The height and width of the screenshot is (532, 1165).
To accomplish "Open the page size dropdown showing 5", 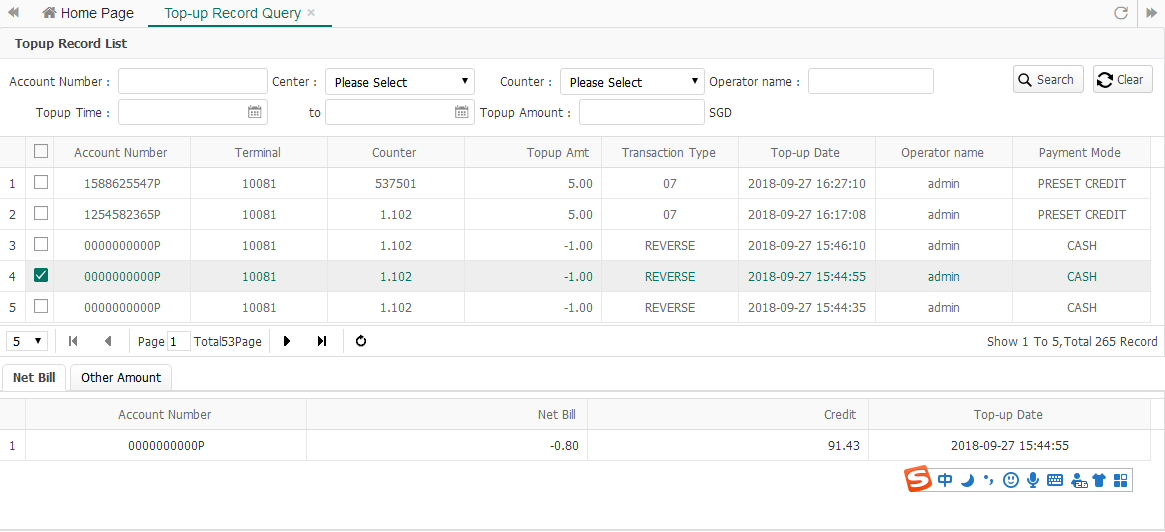I will [27, 342].
